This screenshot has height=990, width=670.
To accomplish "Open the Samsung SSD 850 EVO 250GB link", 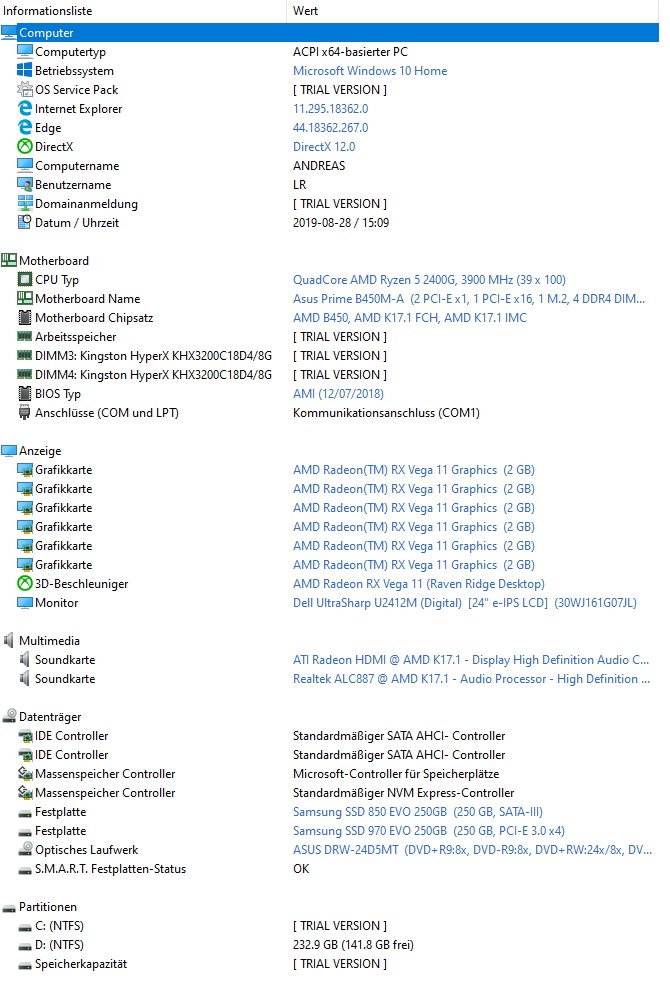I will click(x=418, y=812).
